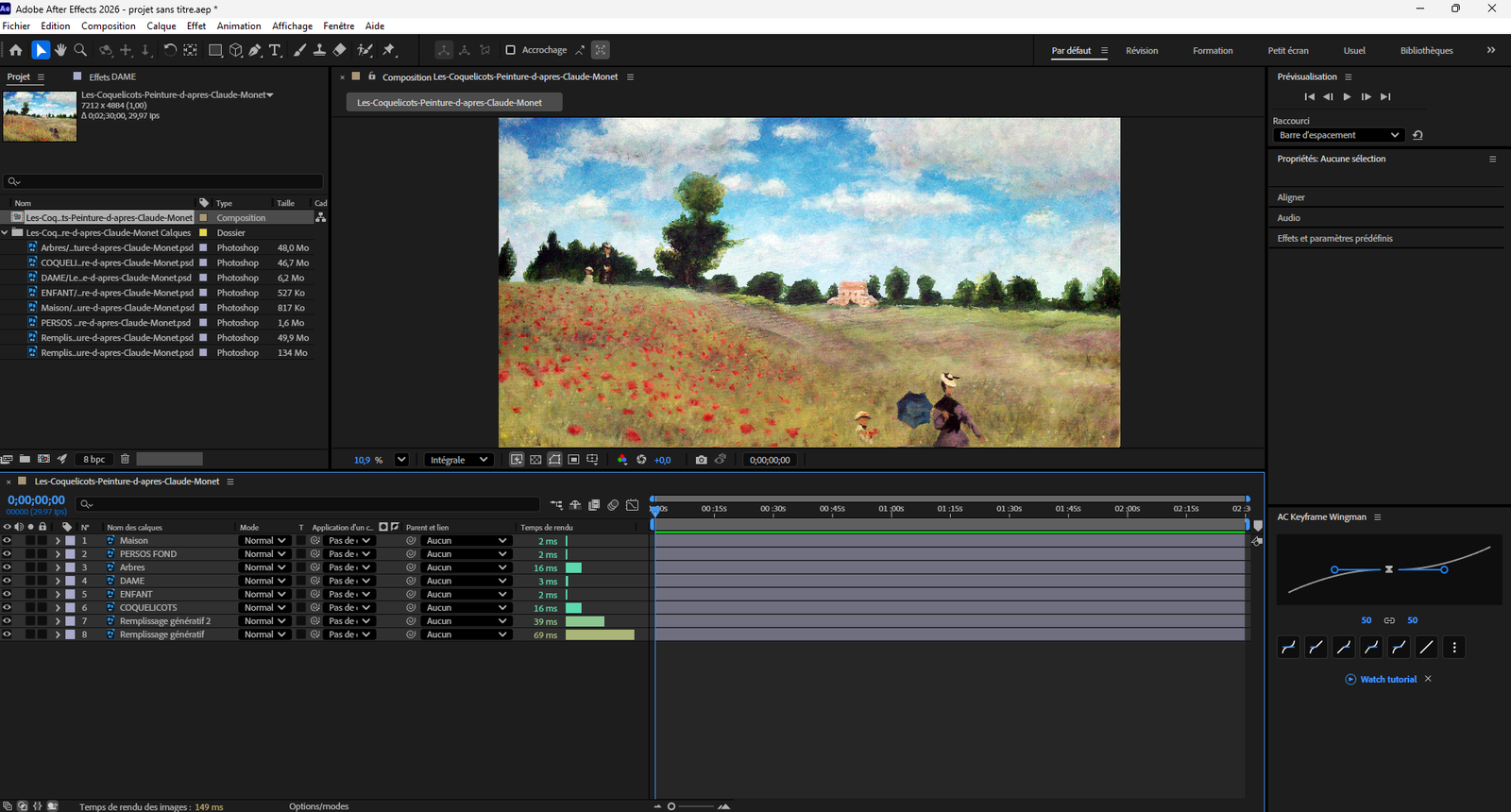Select the composition thumbnail in the Project panel
The image size is (1511, 812).
pyautogui.click(x=40, y=116)
